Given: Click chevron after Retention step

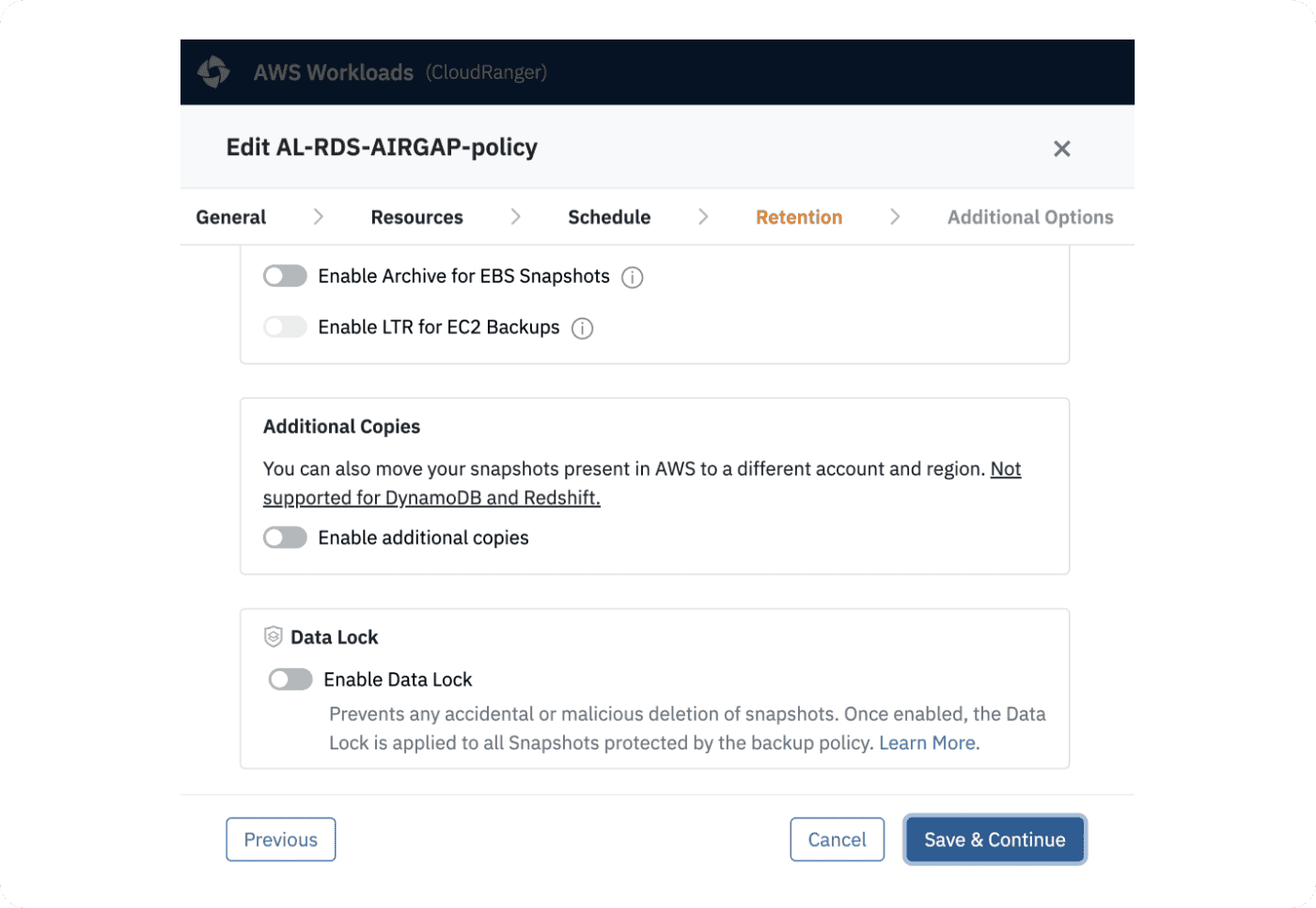Looking at the screenshot, I should [x=895, y=217].
